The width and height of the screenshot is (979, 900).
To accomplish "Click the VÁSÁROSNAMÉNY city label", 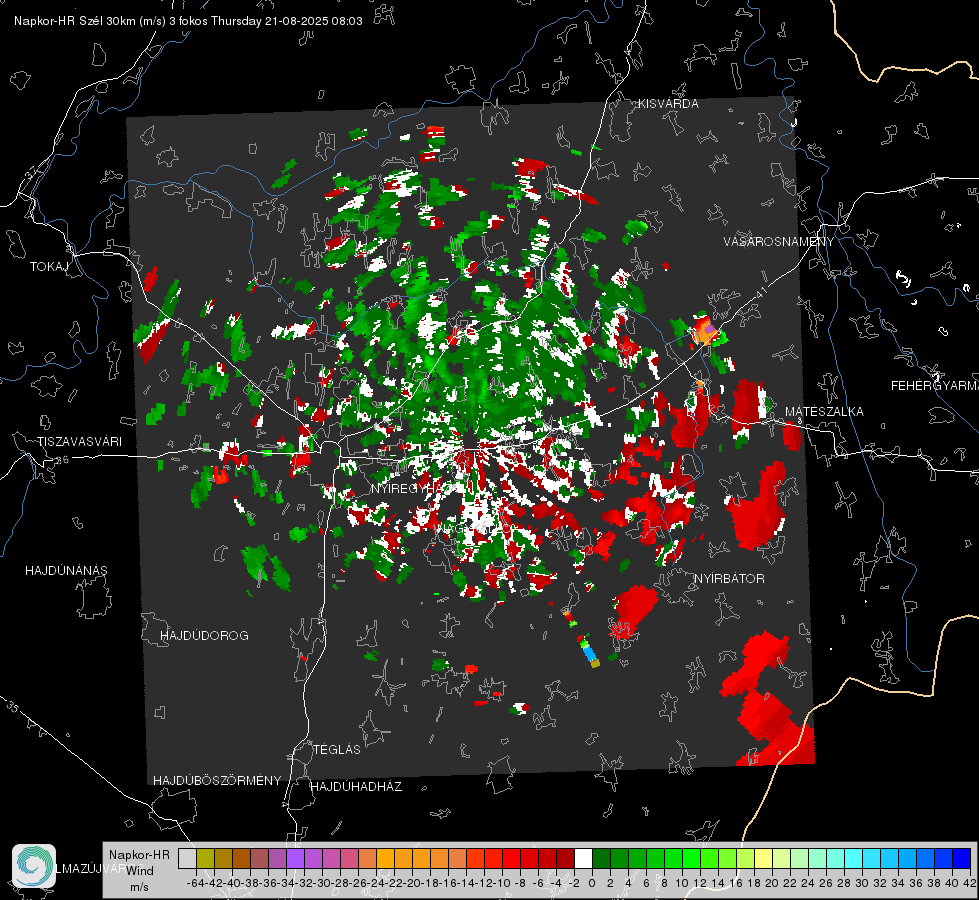I will pos(779,242).
